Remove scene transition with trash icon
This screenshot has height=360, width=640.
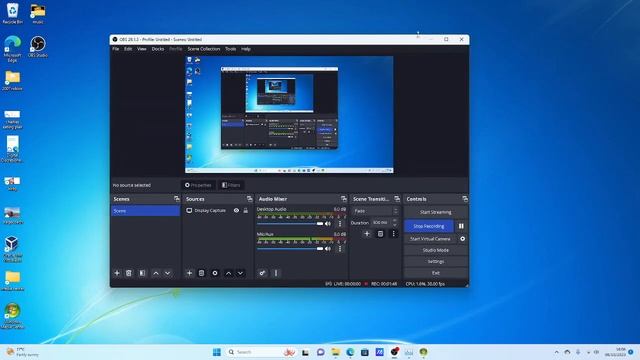380,234
